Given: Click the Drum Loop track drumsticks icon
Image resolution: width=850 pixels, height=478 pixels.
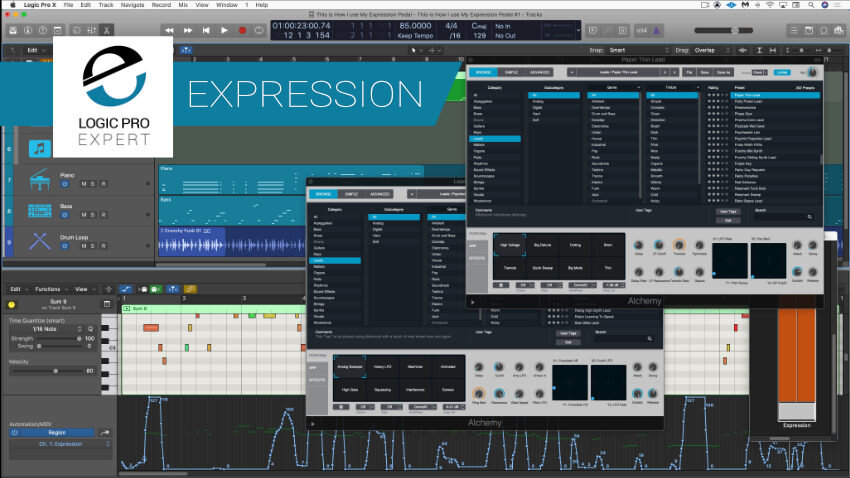Looking at the screenshot, I should coord(42,240).
